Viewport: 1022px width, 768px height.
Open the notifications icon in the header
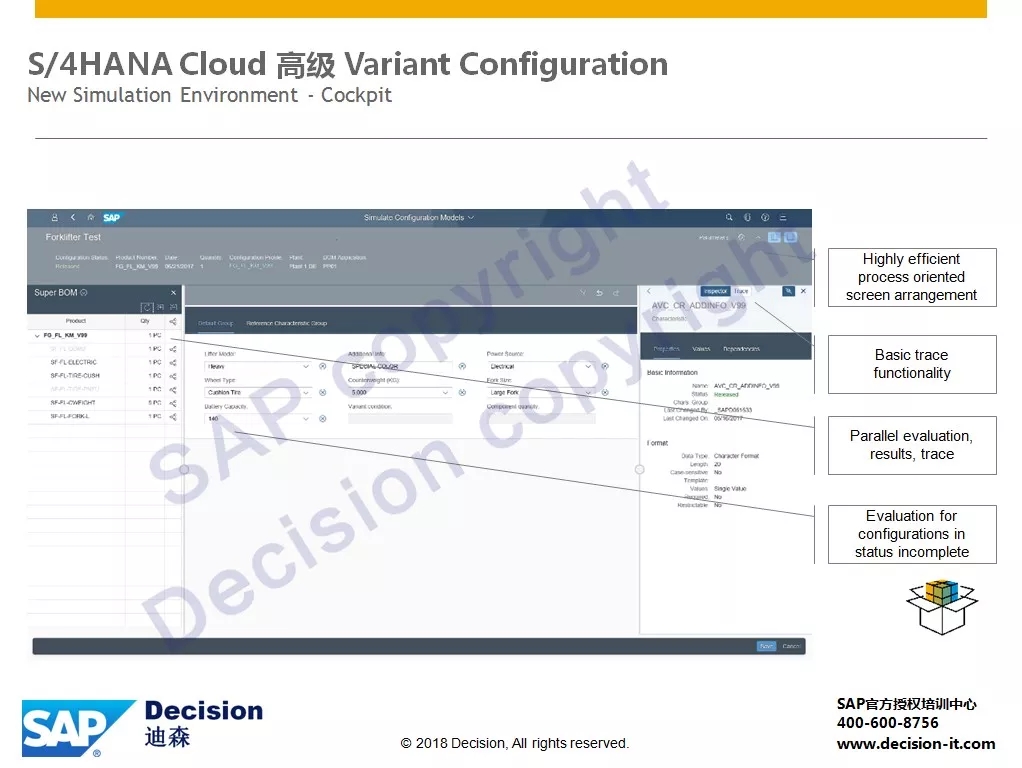[x=748, y=218]
